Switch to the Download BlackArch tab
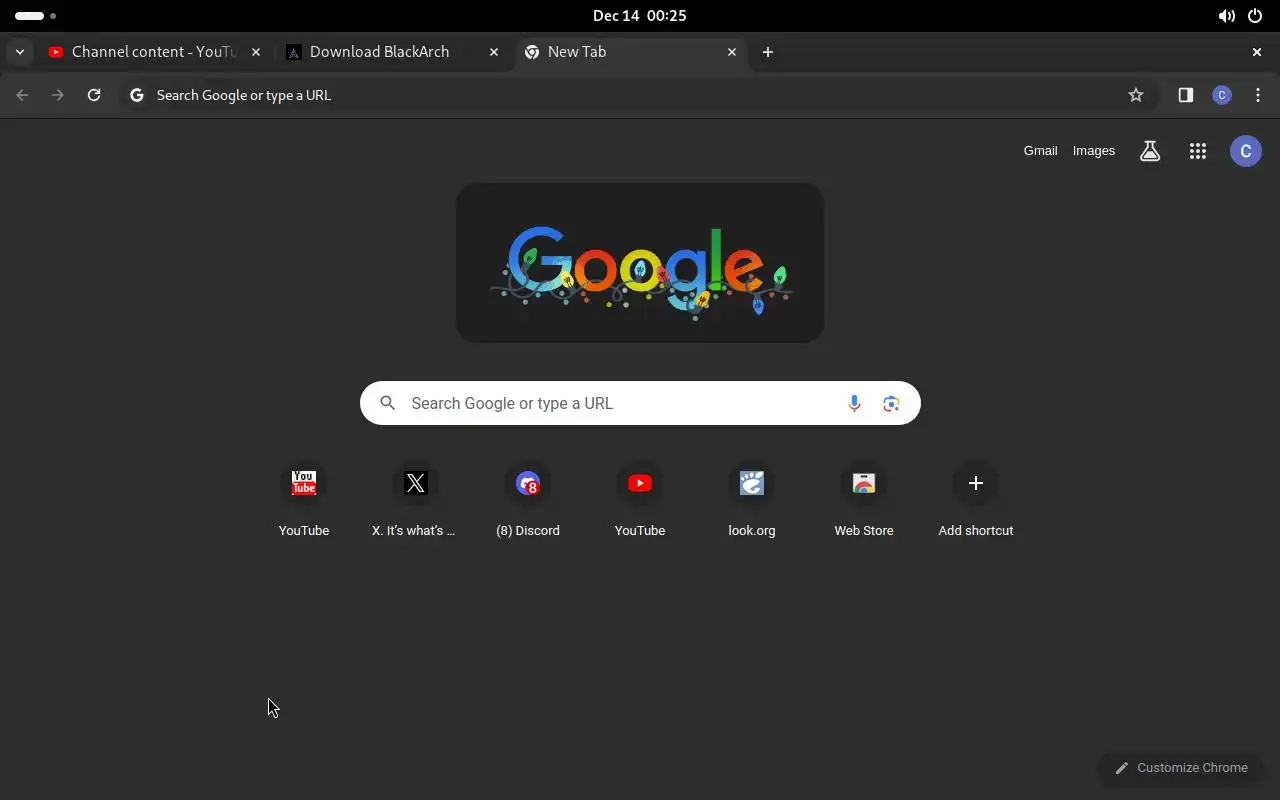 [392, 52]
